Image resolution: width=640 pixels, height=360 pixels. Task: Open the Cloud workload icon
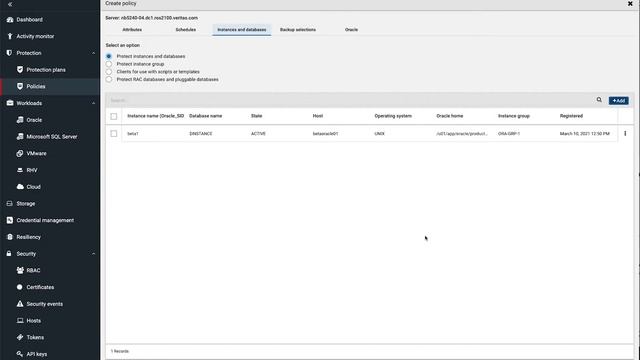pyautogui.click(x=20, y=187)
